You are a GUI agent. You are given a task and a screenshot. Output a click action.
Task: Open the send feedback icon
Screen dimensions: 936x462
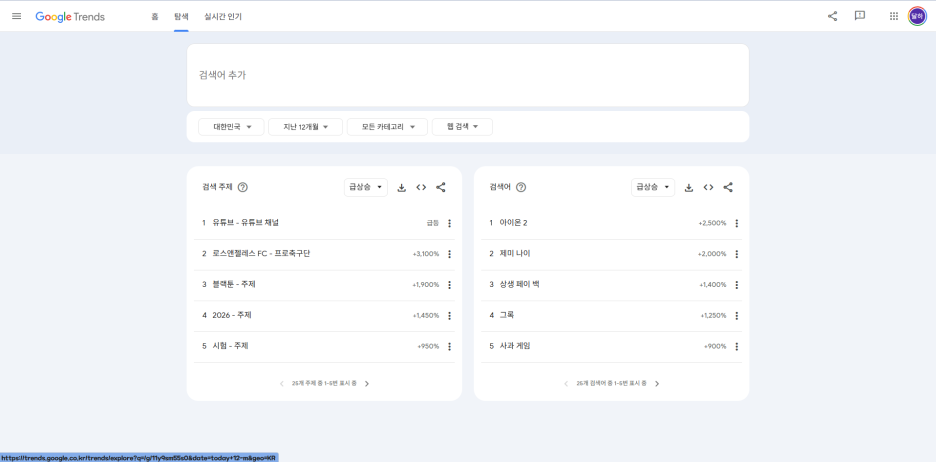(x=860, y=16)
